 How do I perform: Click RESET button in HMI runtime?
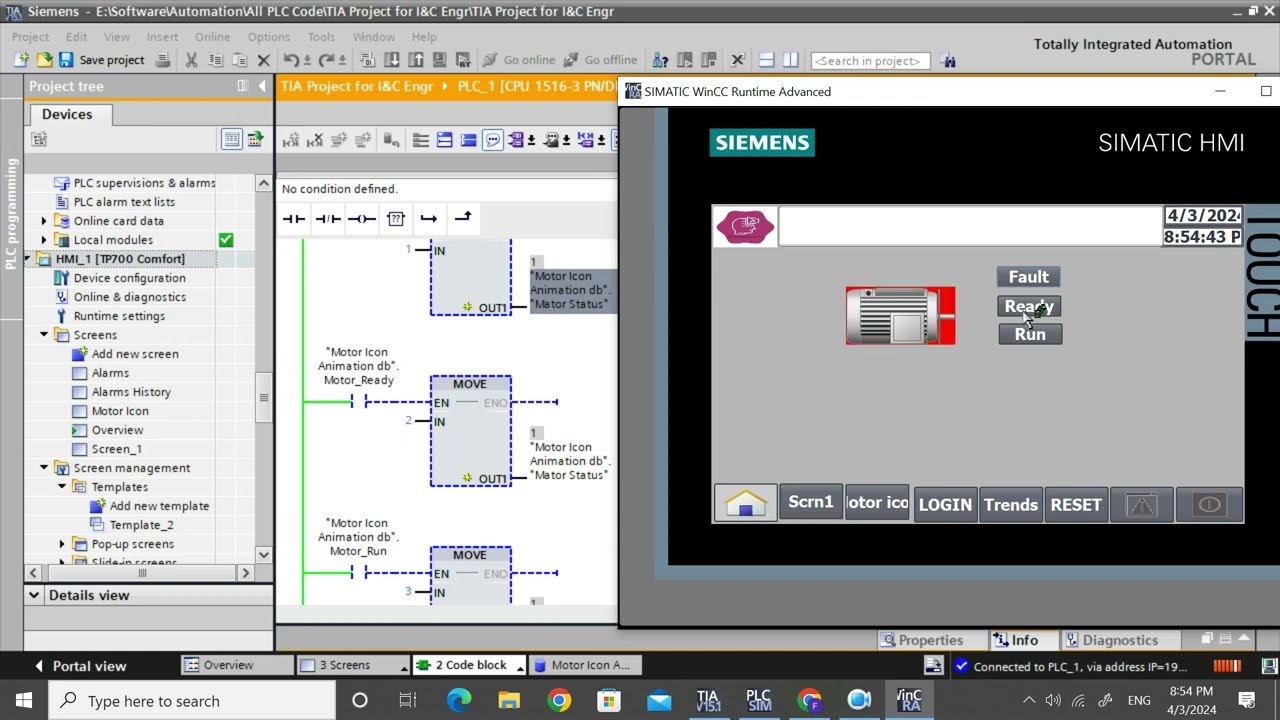point(1076,505)
